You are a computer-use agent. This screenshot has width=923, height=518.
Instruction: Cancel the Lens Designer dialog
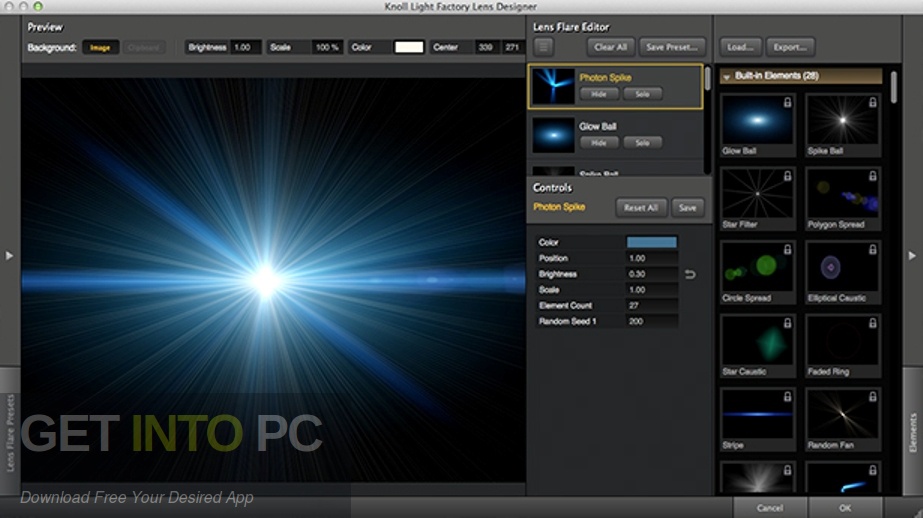770,508
